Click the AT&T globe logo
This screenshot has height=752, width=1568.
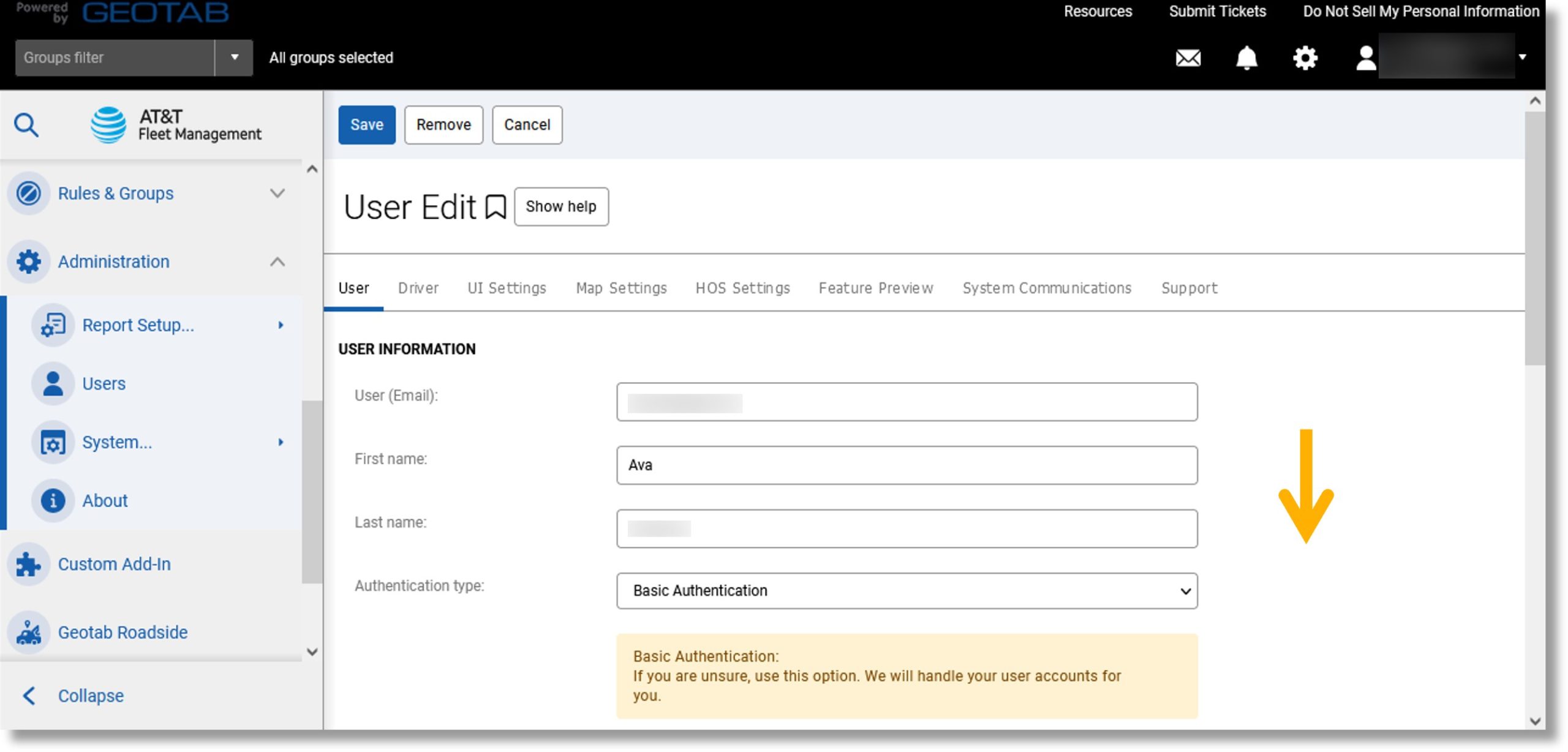click(108, 125)
